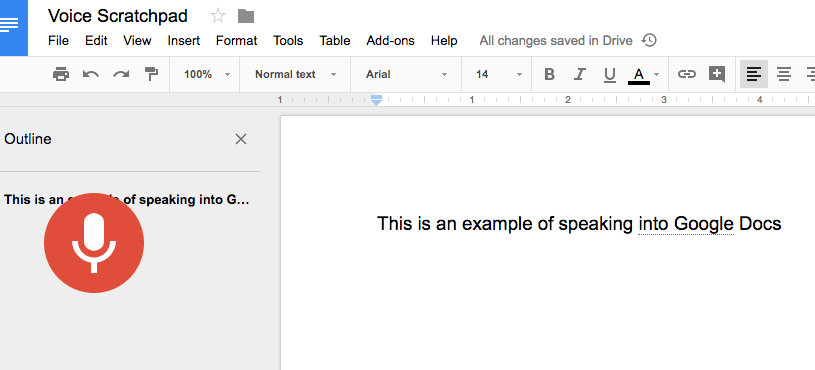The image size is (815, 370).
Task: Click the blue indent marker on ruler
Action: point(376,100)
